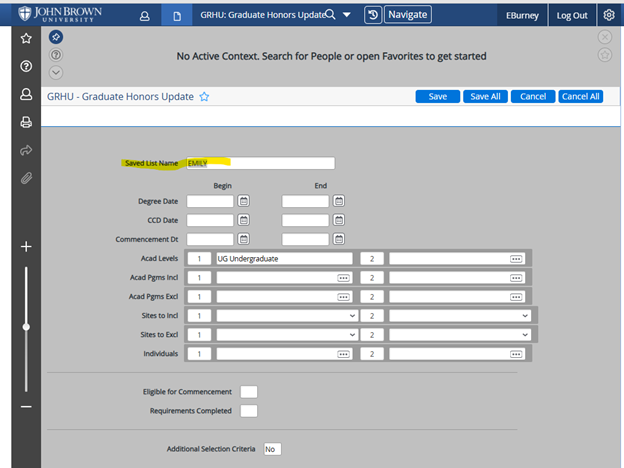Open the help question mark sidebar icon
This screenshot has width=624, height=468.
click(26, 66)
